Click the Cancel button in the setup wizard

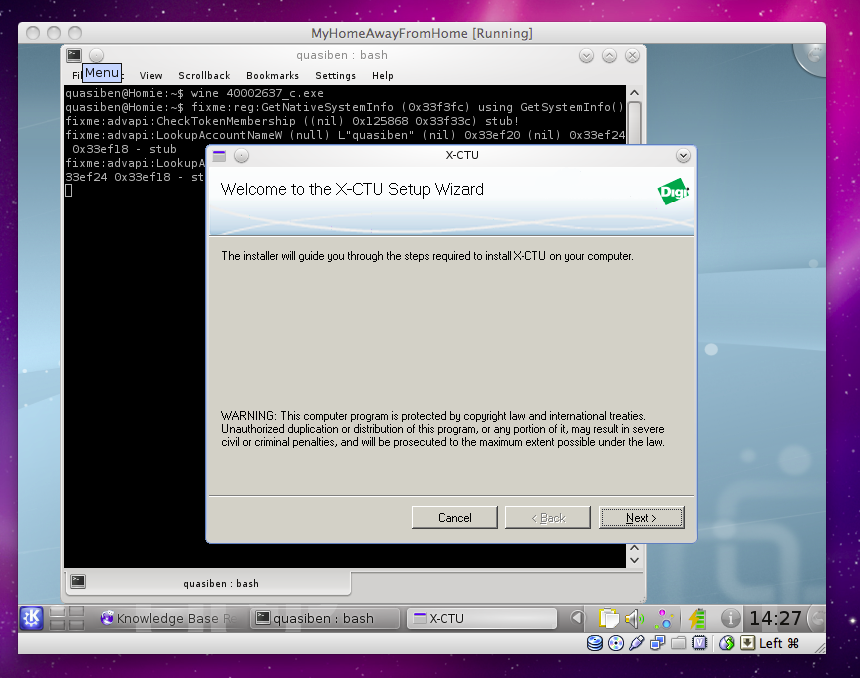(x=455, y=517)
